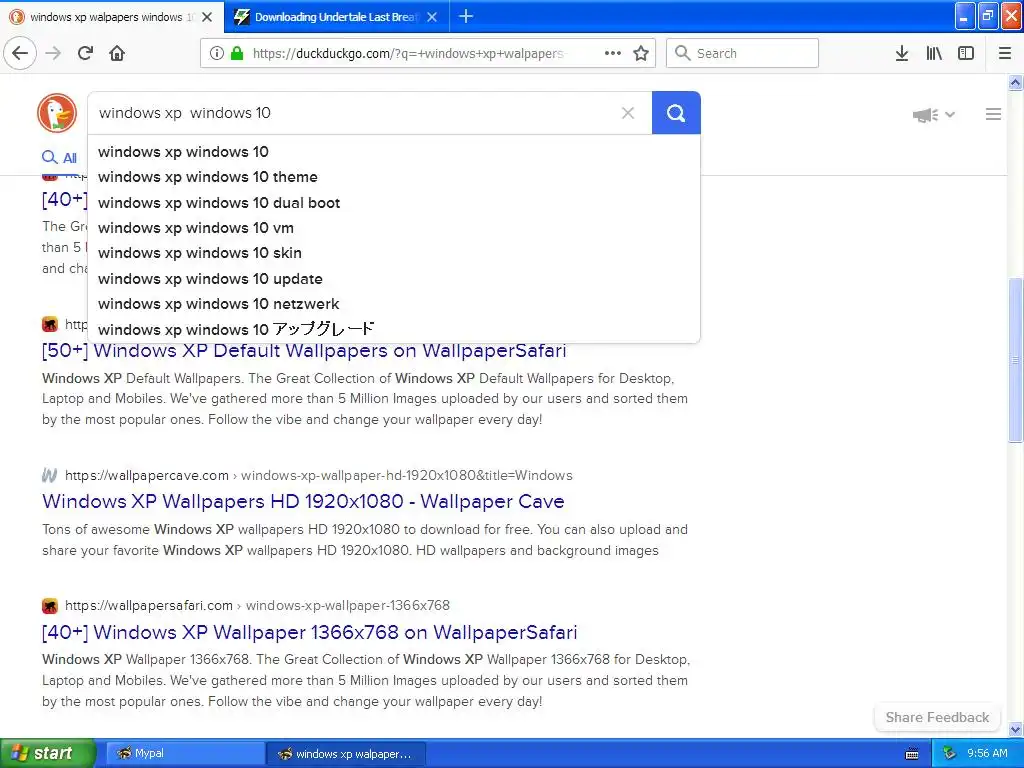Show site information icon in address bar

pyautogui.click(x=216, y=53)
